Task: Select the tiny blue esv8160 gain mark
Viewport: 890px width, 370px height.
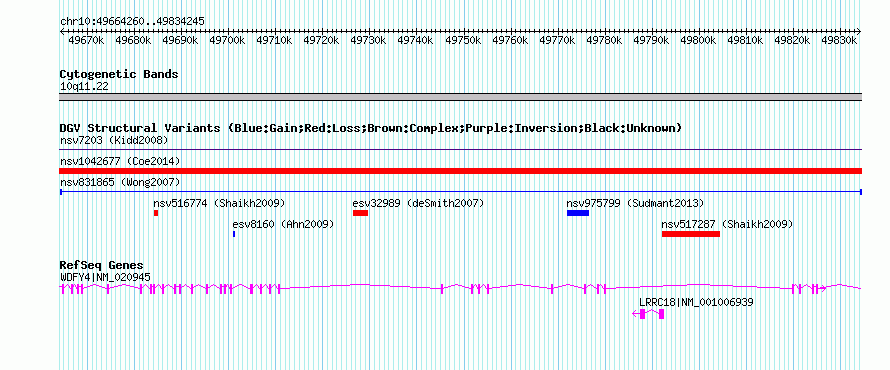Action: click(234, 234)
